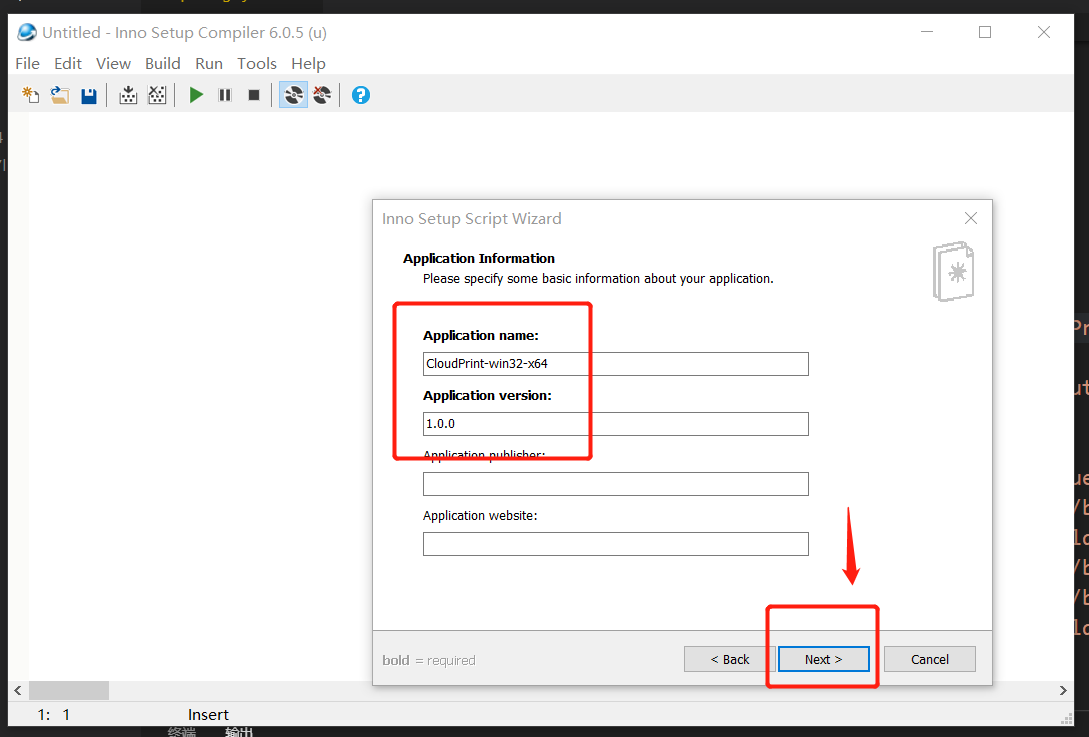The height and width of the screenshot is (737, 1089).
Task: Click the blue Help question mark icon
Action: click(360, 95)
